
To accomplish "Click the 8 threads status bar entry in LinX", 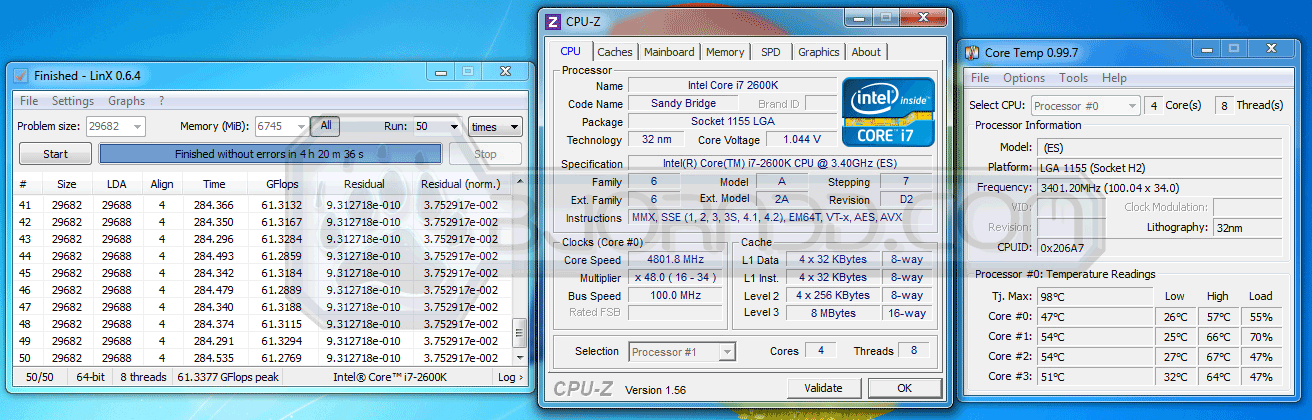I will click(x=142, y=377).
